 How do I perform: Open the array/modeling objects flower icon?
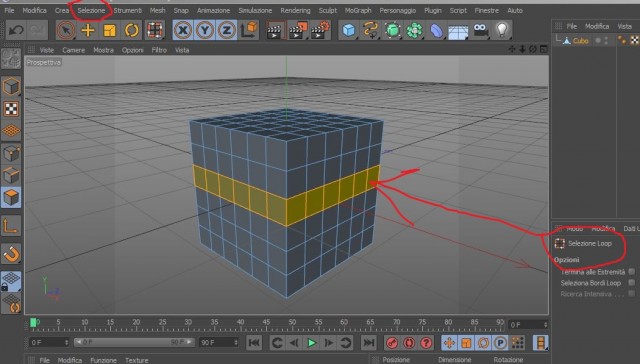414,31
